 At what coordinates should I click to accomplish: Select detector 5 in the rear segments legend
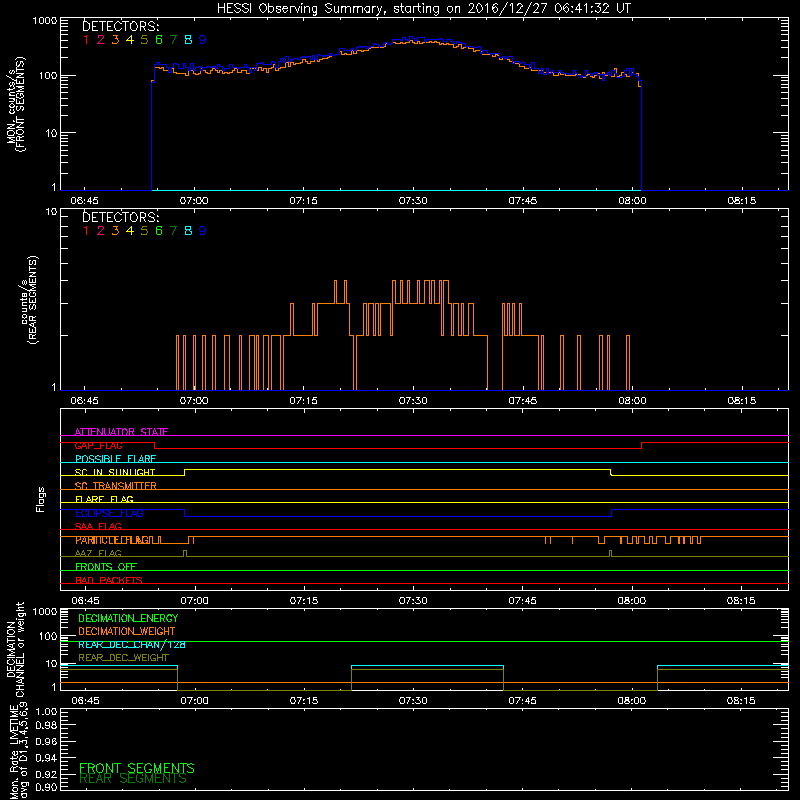(x=144, y=231)
